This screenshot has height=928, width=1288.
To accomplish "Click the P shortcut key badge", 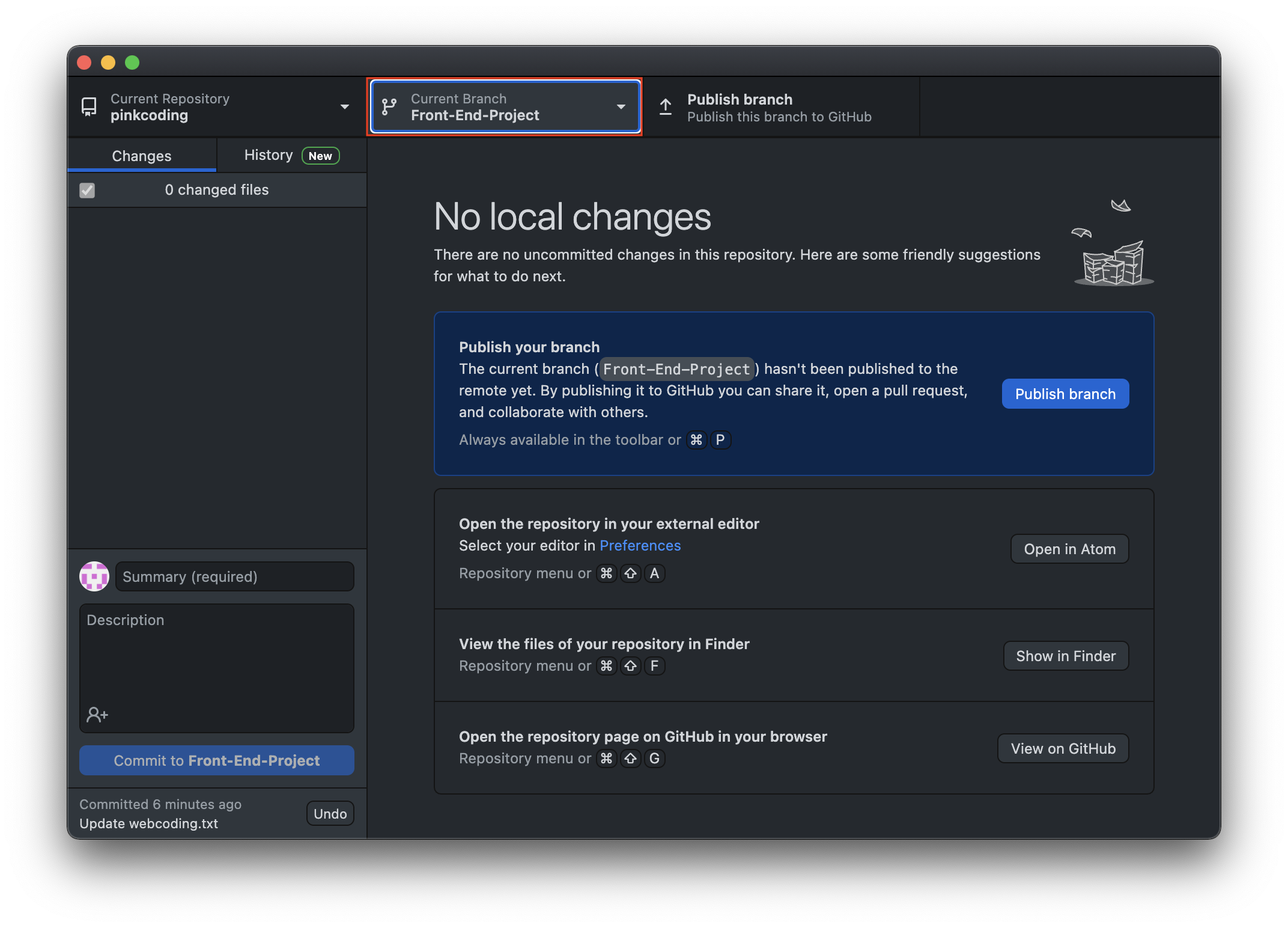I will point(720,439).
